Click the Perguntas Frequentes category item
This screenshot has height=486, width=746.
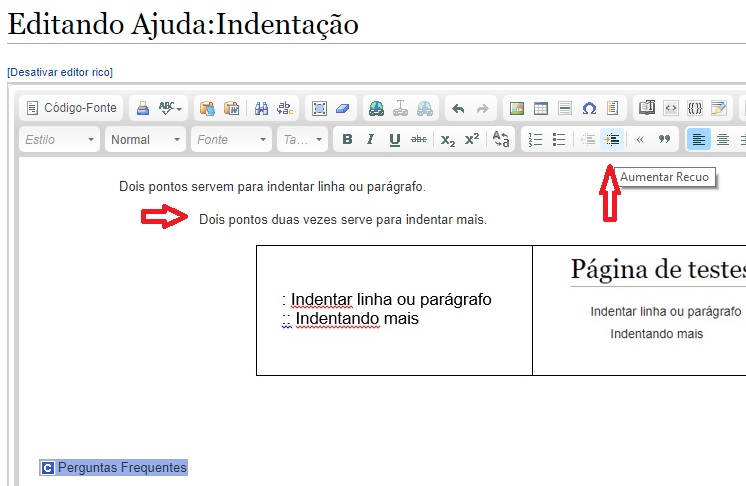tap(114, 467)
